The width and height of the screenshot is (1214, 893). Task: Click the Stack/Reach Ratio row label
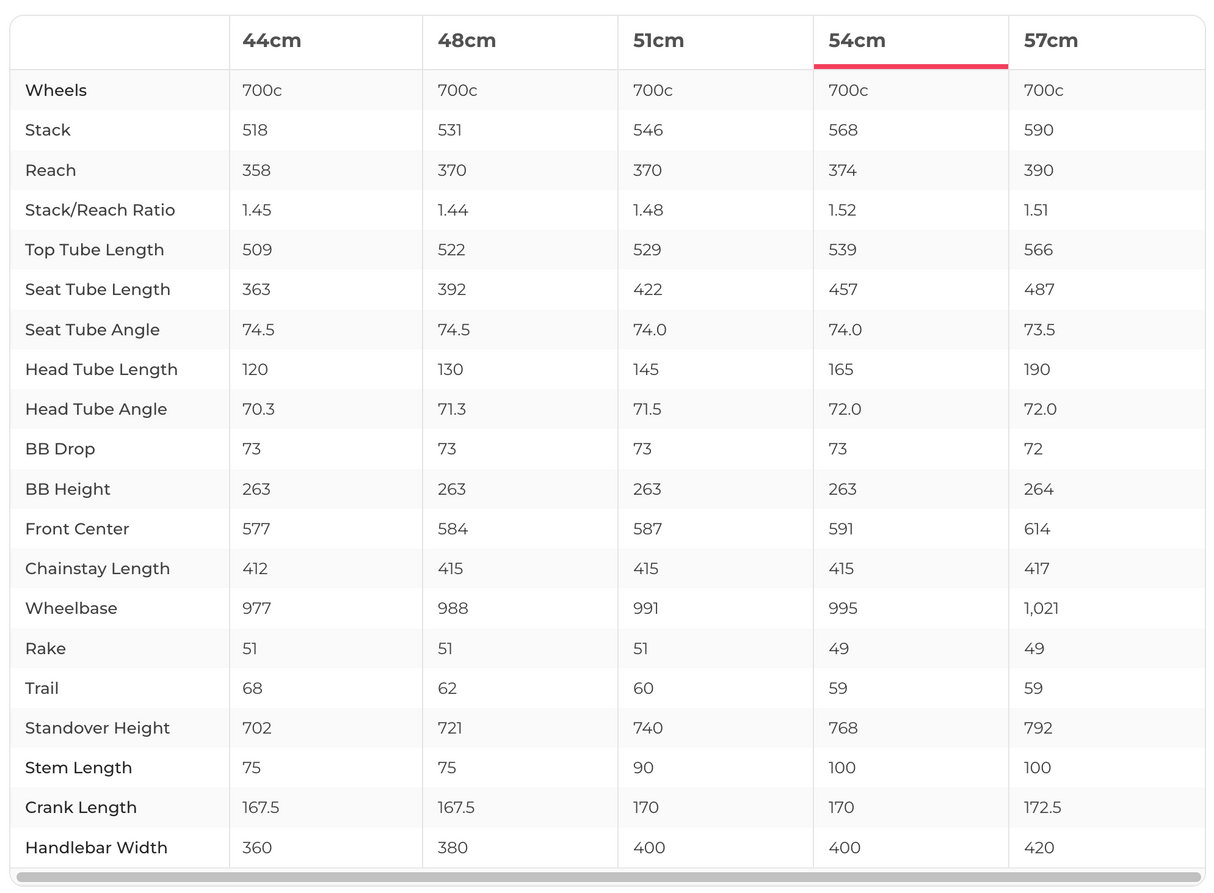[x=100, y=210]
